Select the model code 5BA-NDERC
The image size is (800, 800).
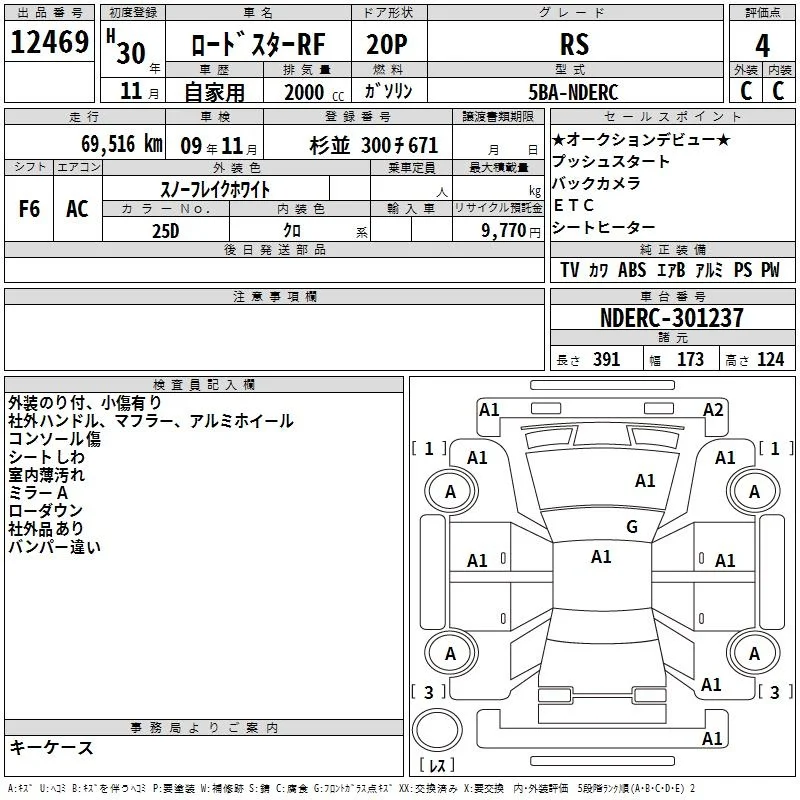(573, 92)
